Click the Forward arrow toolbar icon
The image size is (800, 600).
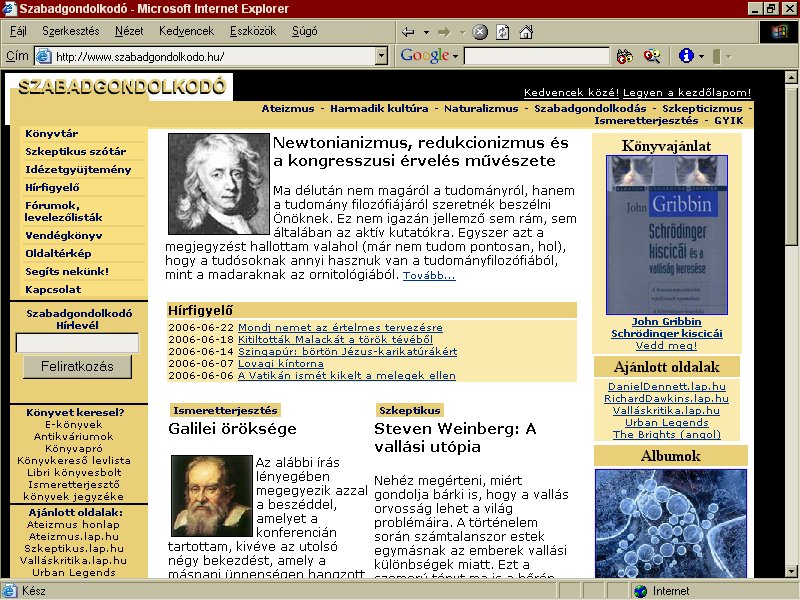pos(444,32)
